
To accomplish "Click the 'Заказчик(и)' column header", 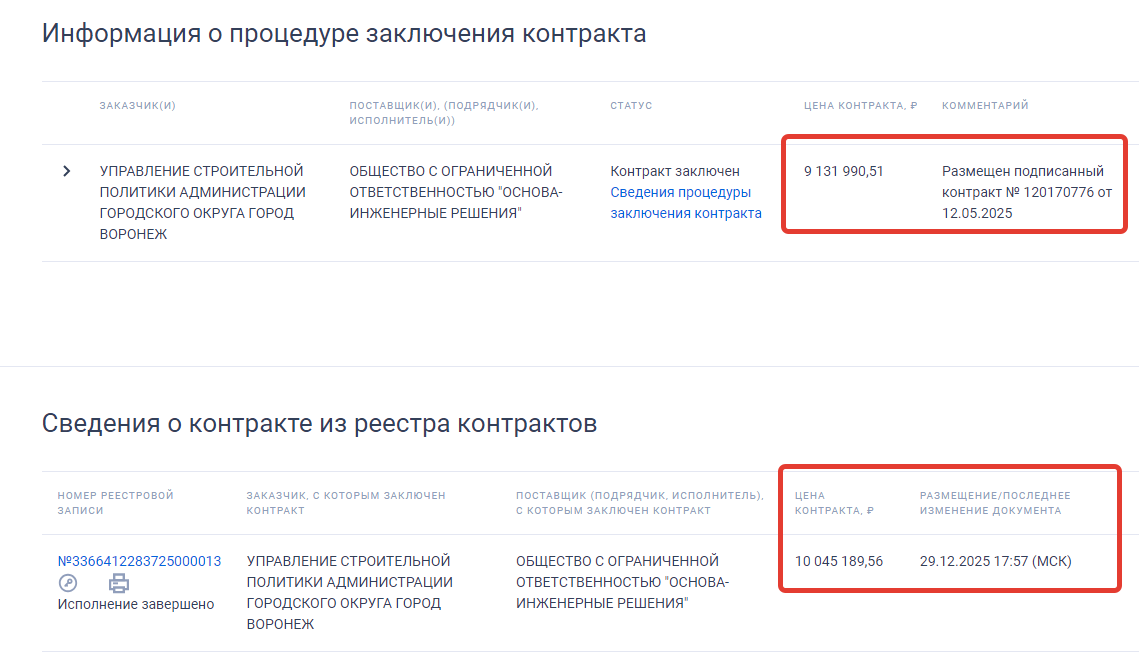I will tap(137, 106).
